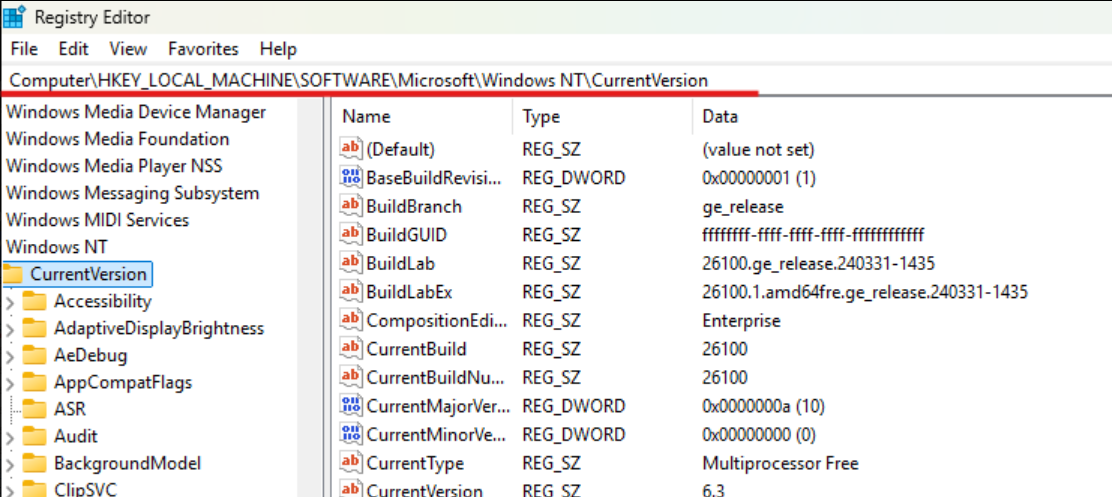Click the Type column header
This screenshot has width=1112, height=497.
[541, 117]
